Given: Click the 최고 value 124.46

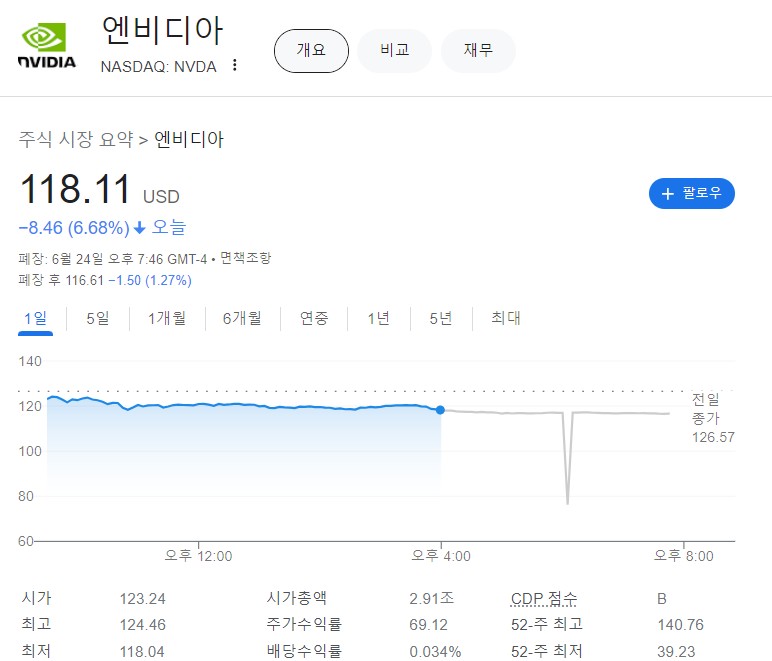Looking at the screenshot, I should tap(142, 625).
